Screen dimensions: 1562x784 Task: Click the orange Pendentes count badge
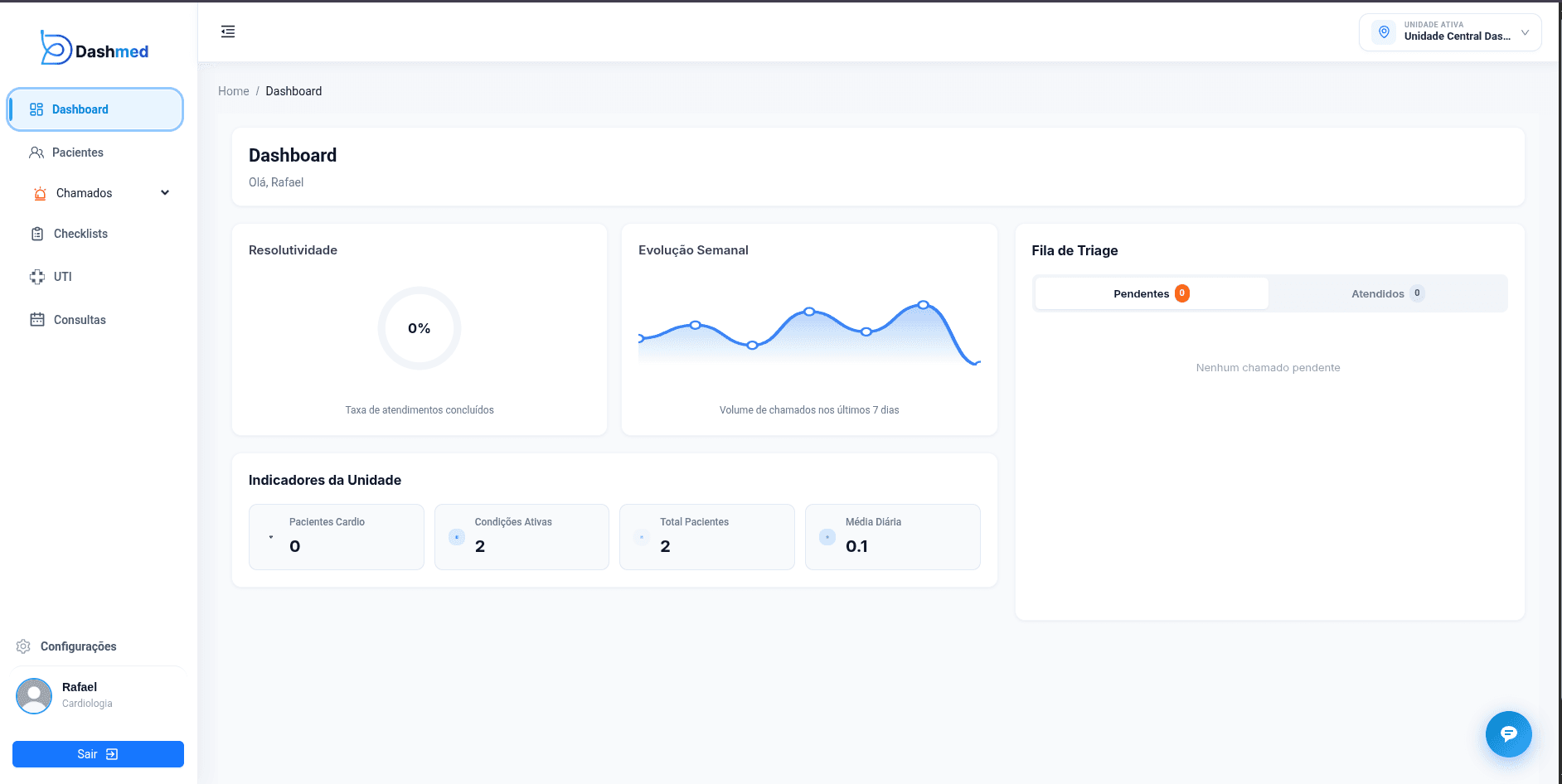[1182, 293]
